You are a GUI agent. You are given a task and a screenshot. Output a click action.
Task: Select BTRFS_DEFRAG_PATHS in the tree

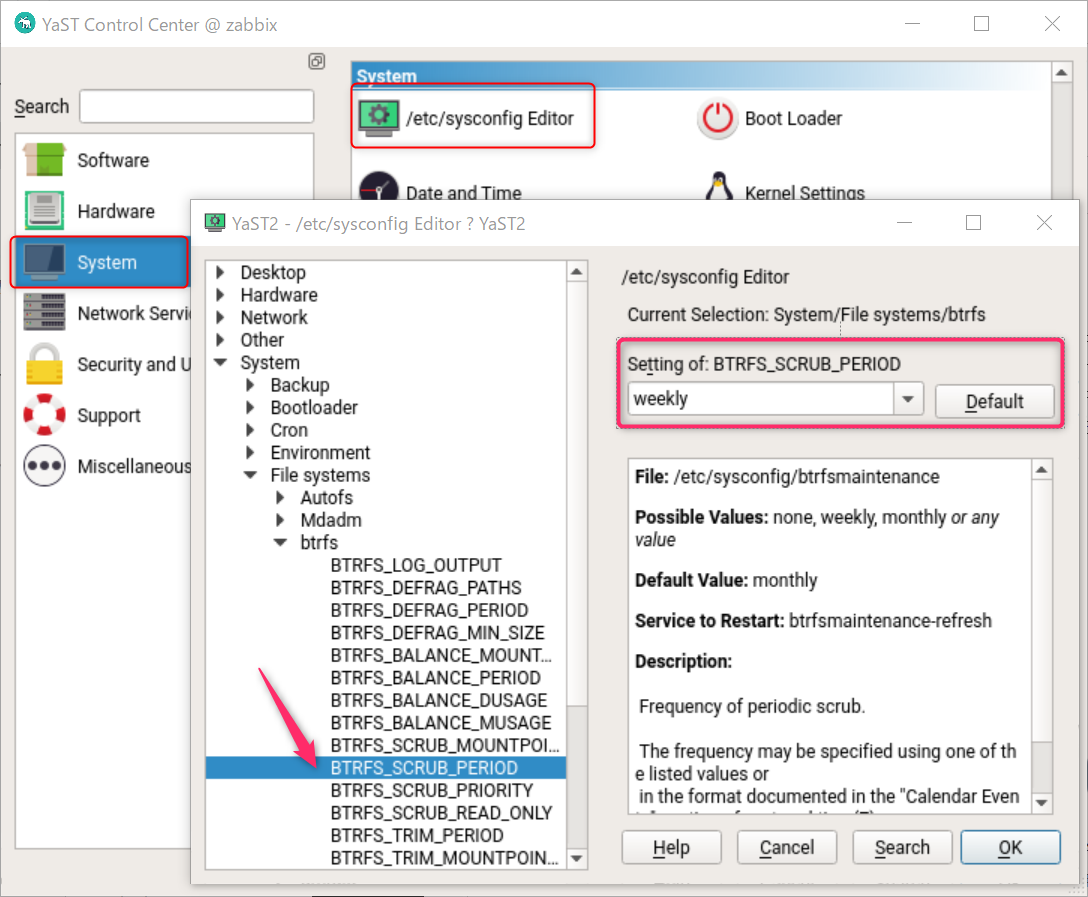tap(425, 588)
